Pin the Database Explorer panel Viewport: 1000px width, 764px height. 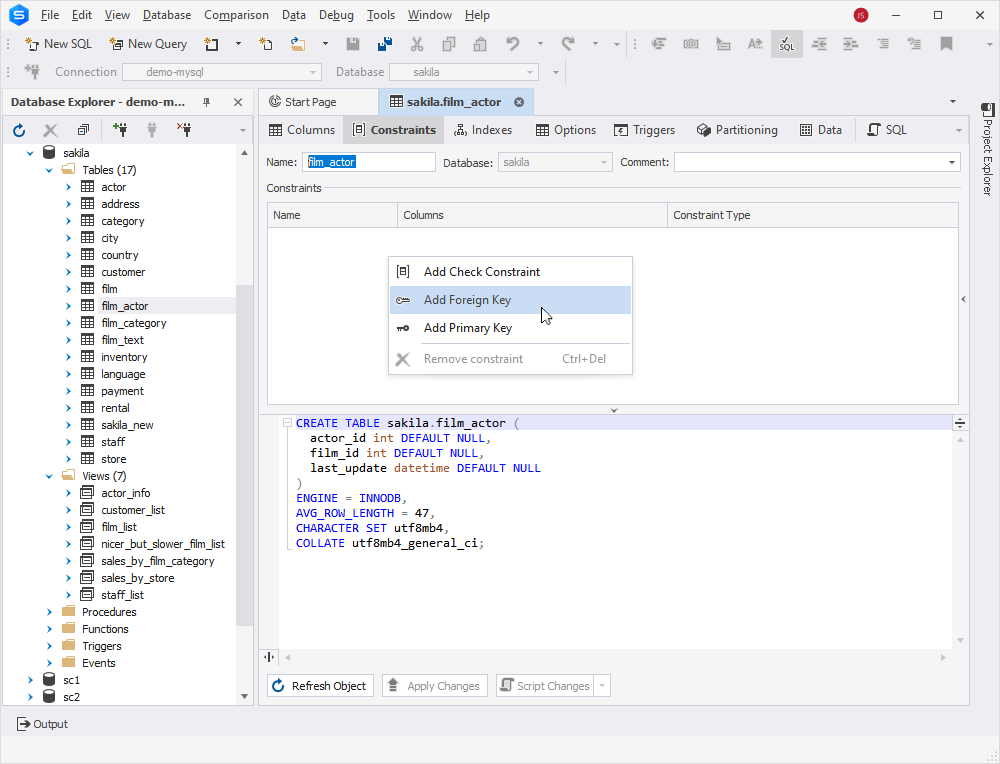click(207, 102)
